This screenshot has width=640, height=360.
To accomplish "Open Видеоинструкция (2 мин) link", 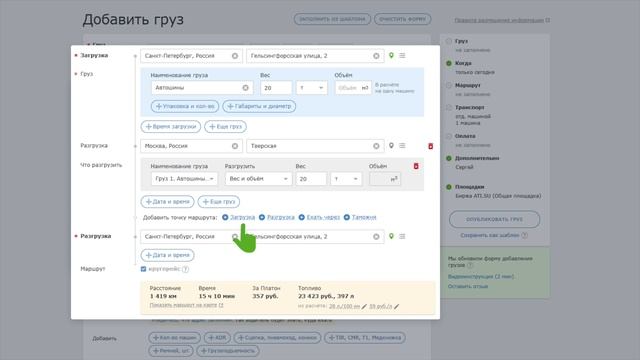I will pos(481,277).
